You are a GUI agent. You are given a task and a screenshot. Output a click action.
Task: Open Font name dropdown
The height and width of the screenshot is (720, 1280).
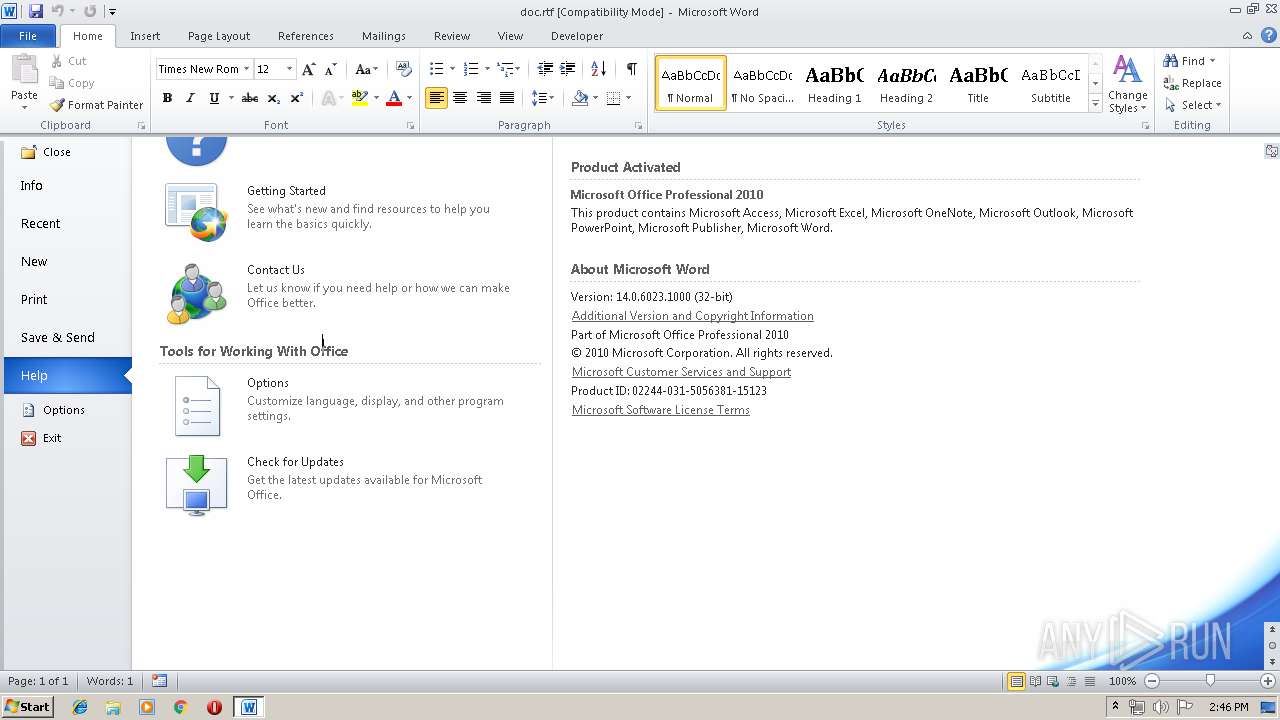(246, 69)
